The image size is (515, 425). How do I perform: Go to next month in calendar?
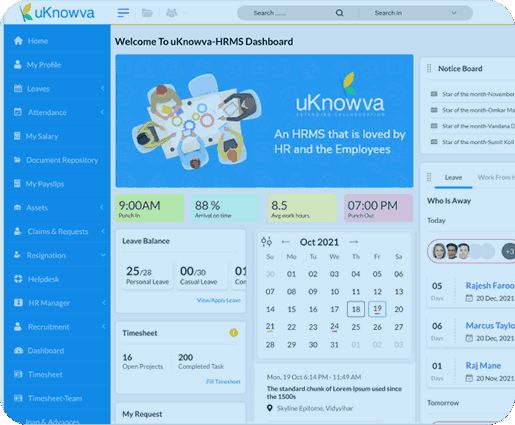click(353, 242)
